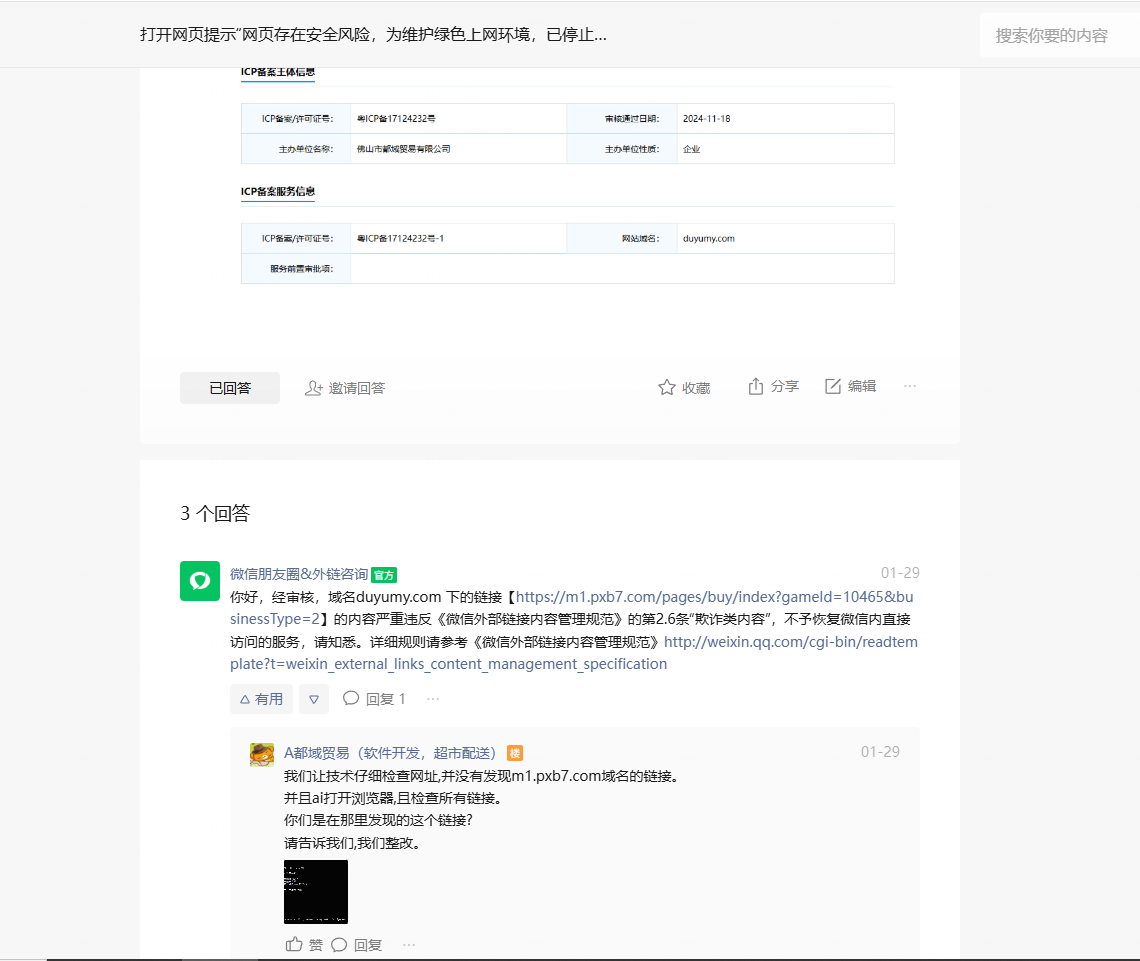Open more options beside 回复 1
The image size is (1140, 961).
[433, 699]
